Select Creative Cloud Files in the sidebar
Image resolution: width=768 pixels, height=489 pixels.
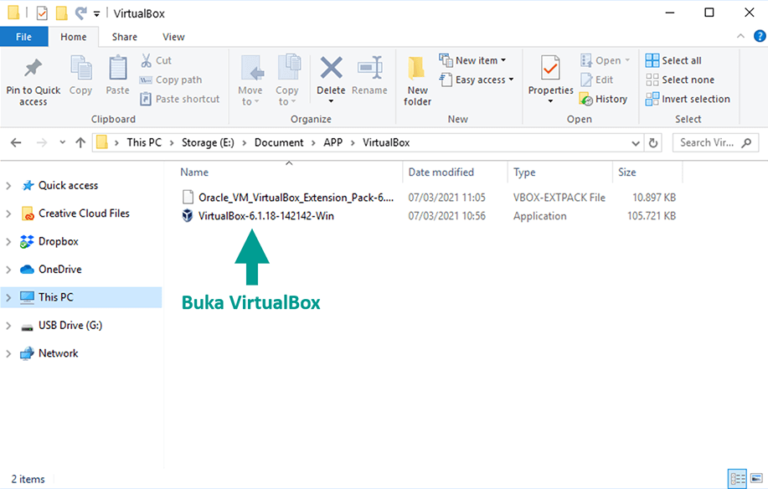point(84,214)
